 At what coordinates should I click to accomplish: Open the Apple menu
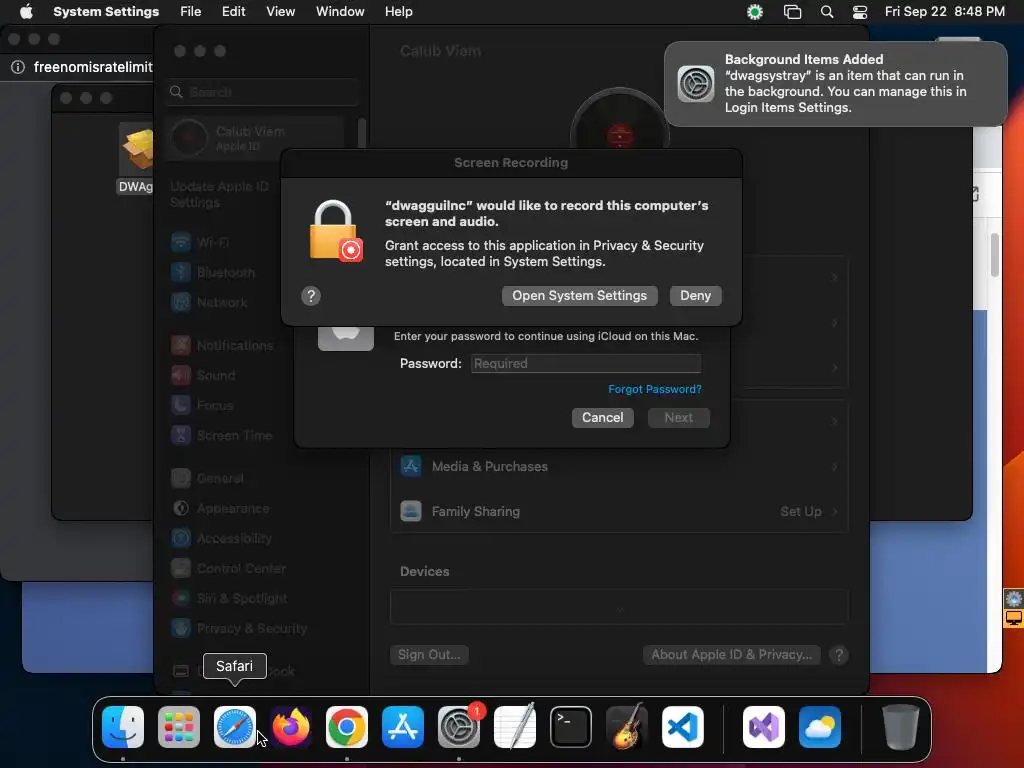pyautogui.click(x=26, y=12)
